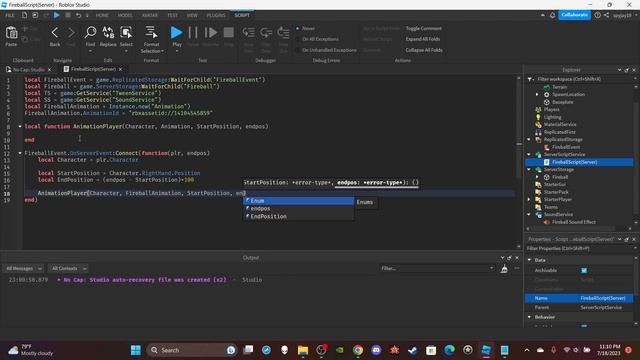Select On All Exceptions radio option
The image size is (640, 360).
pos(298,39)
